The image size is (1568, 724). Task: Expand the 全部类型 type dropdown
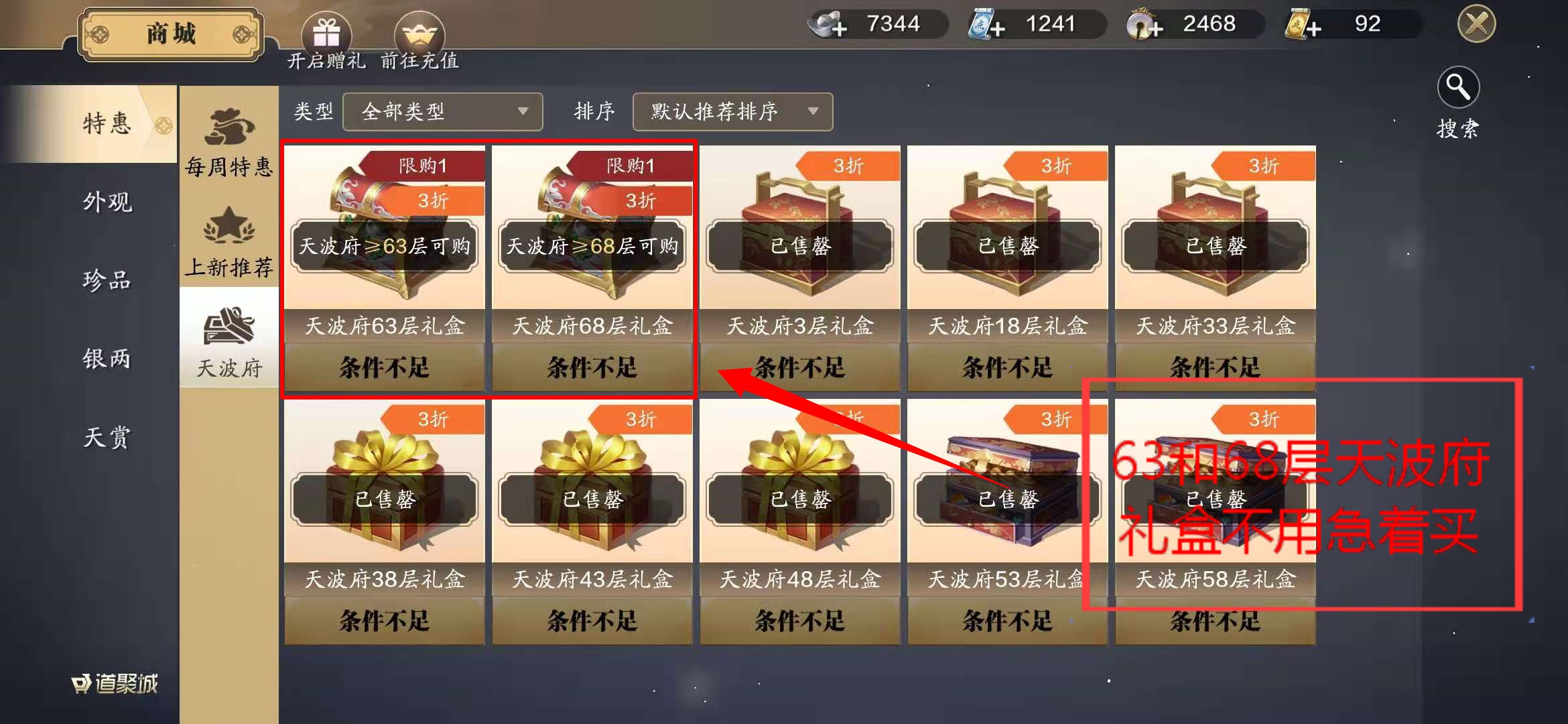pyautogui.click(x=443, y=111)
